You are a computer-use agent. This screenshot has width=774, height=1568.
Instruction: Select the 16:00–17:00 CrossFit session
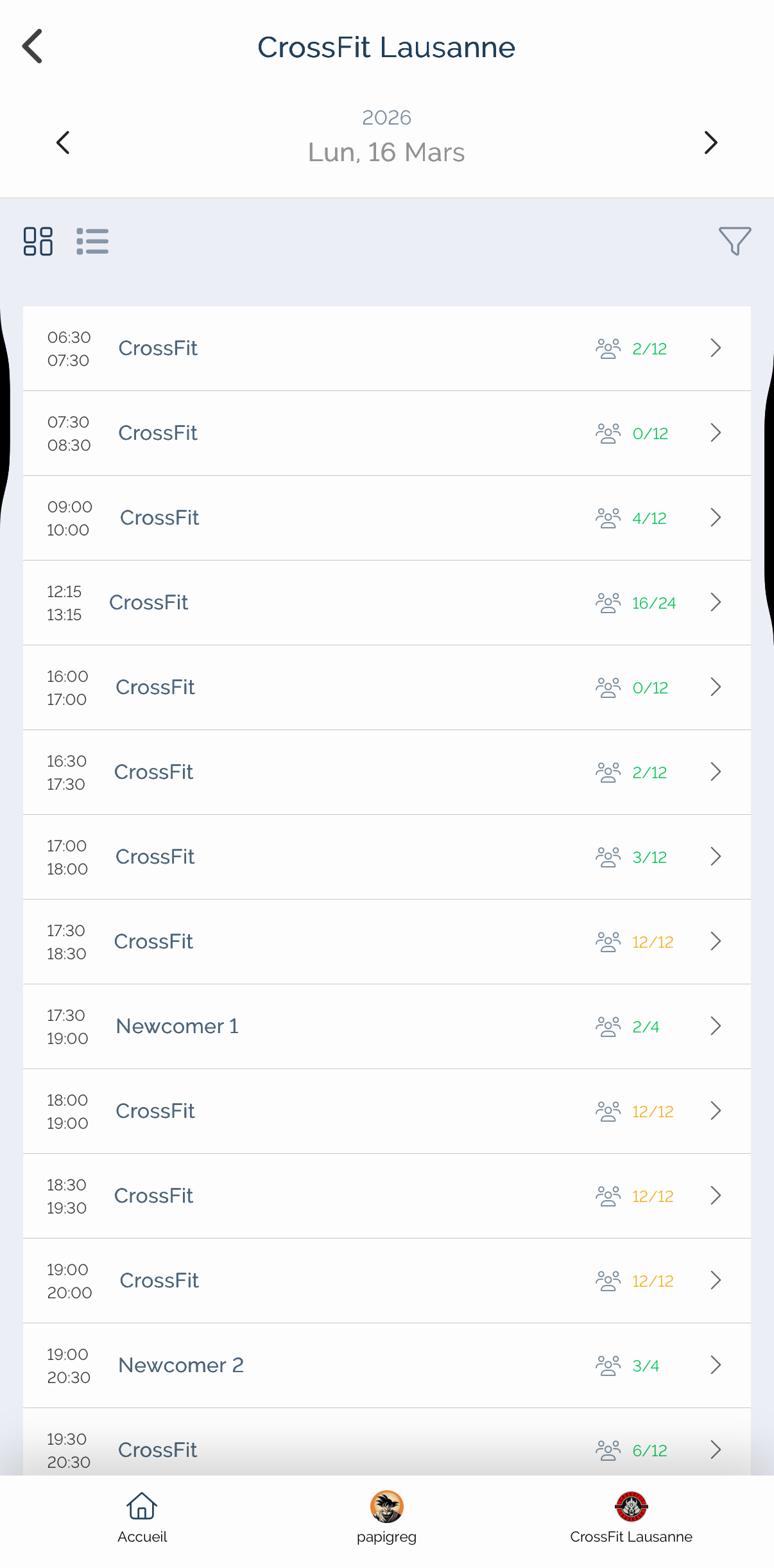click(x=386, y=688)
